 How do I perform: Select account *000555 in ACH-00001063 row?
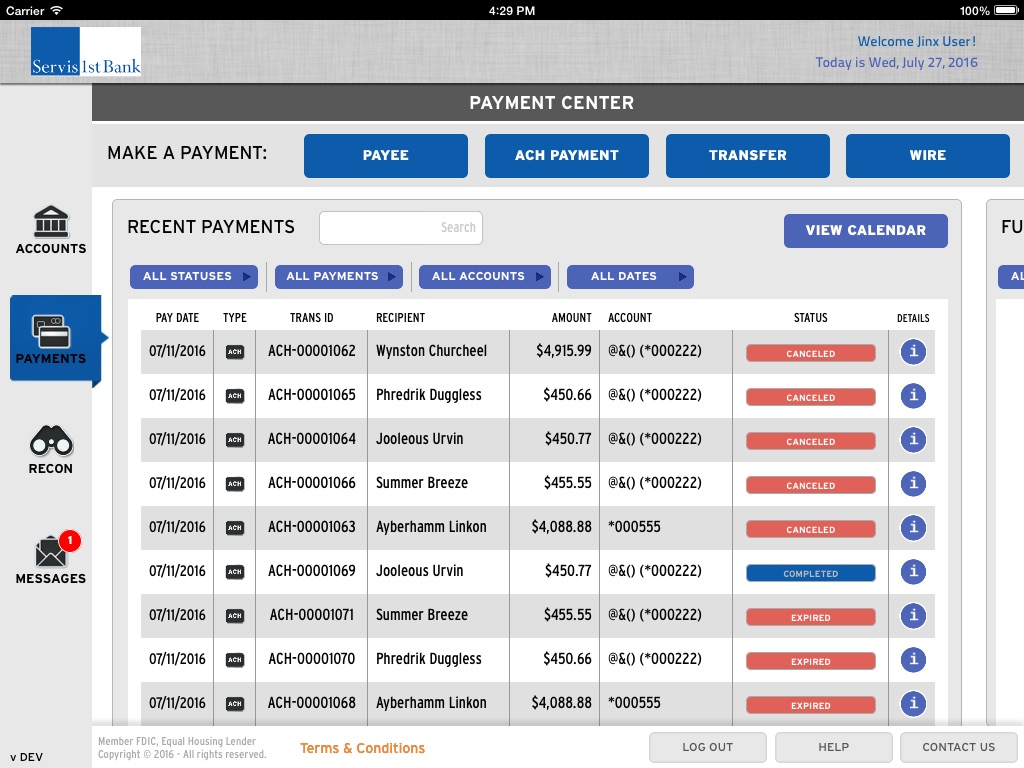click(x=634, y=527)
